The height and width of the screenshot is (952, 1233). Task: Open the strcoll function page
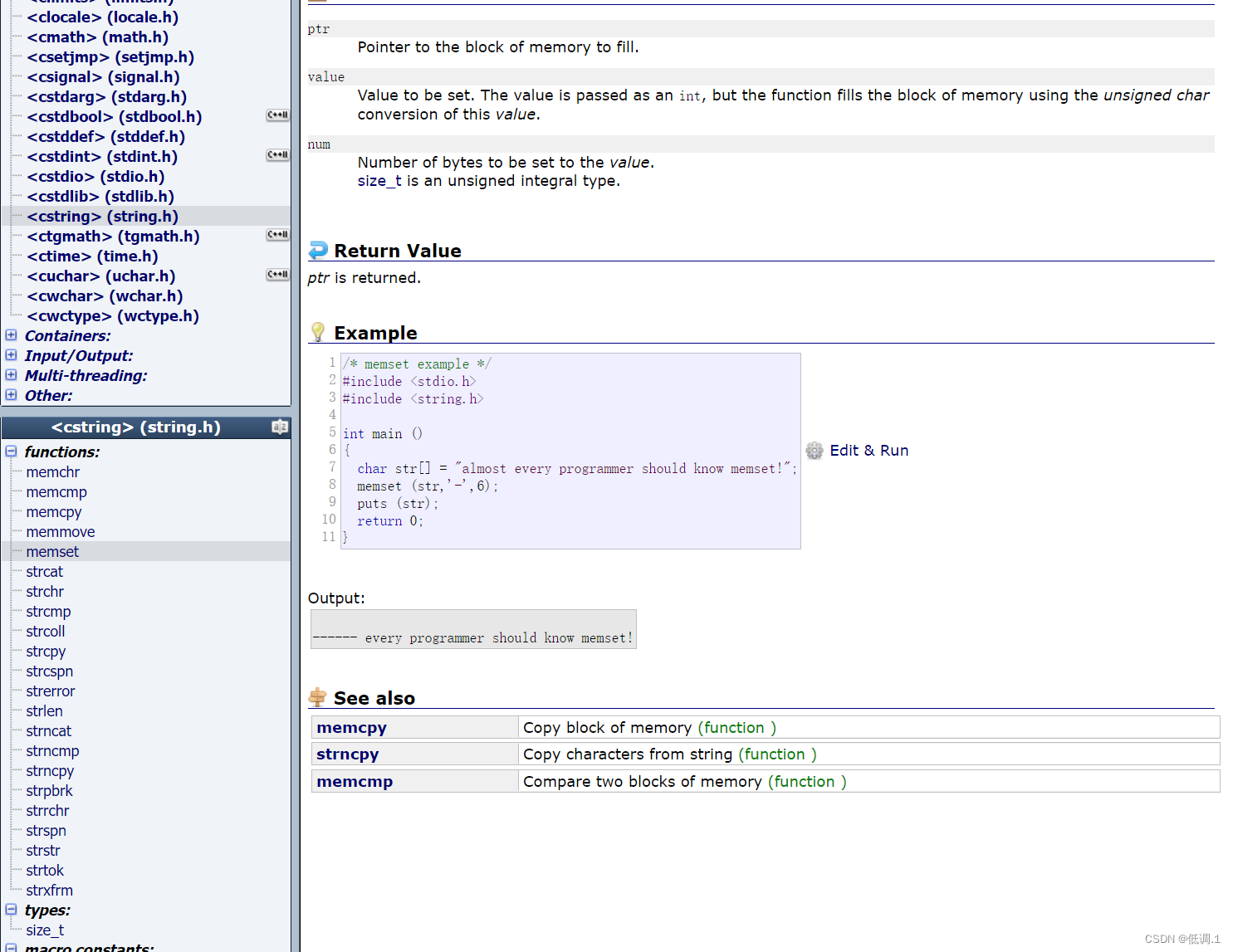tap(46, 632)
